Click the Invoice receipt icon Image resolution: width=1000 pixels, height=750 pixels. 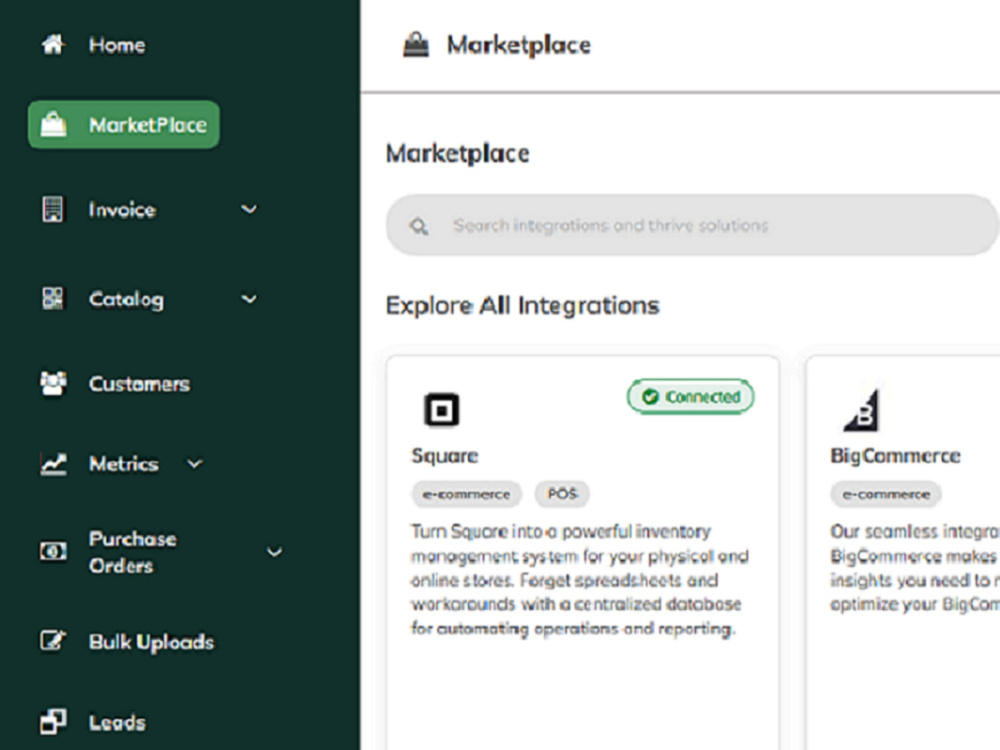coord(53,209)
